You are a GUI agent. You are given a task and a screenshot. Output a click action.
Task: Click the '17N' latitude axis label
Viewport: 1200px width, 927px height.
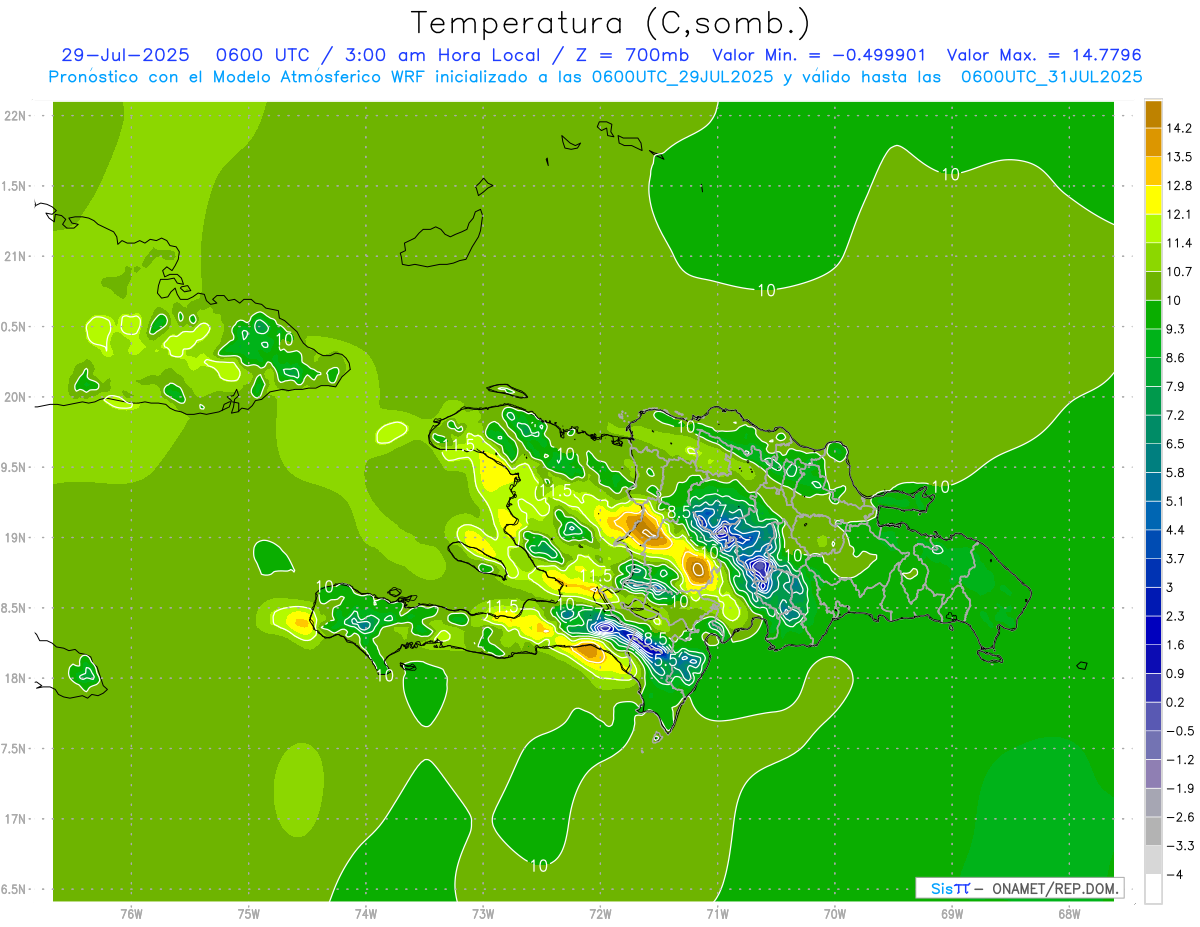(15, 819)
